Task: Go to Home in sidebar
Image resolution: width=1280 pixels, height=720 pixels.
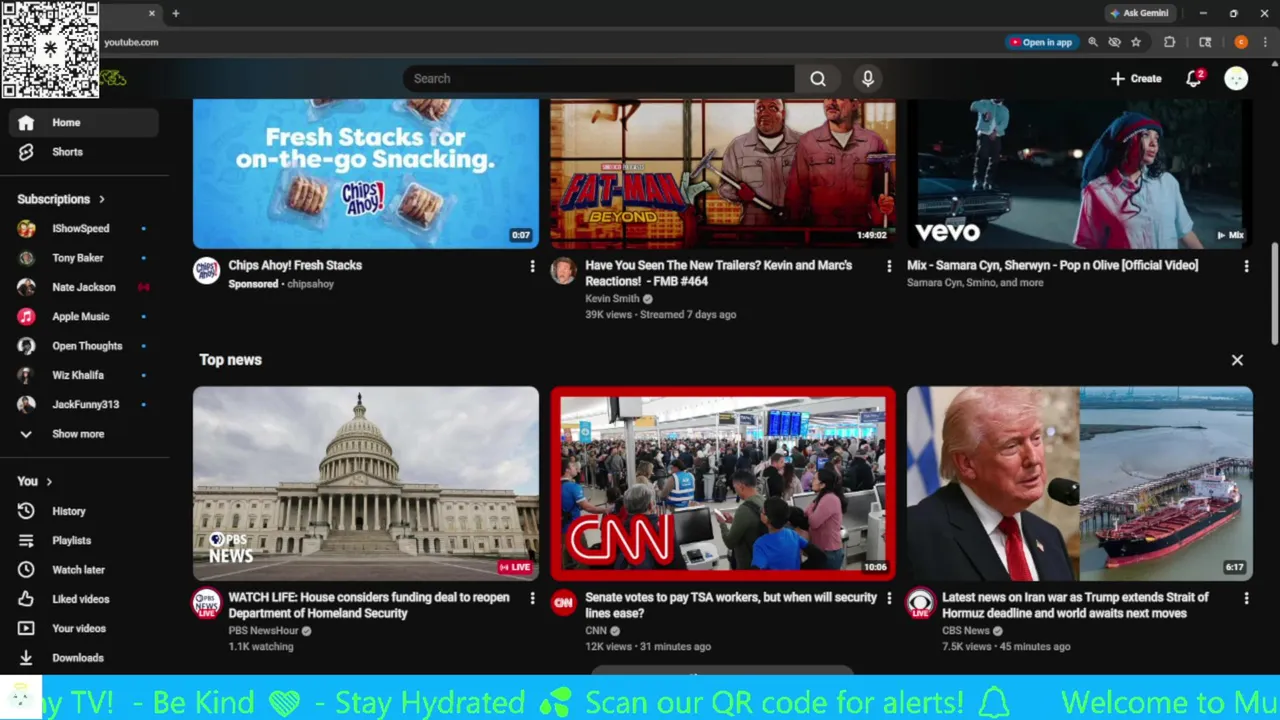Action: point(84,123)
